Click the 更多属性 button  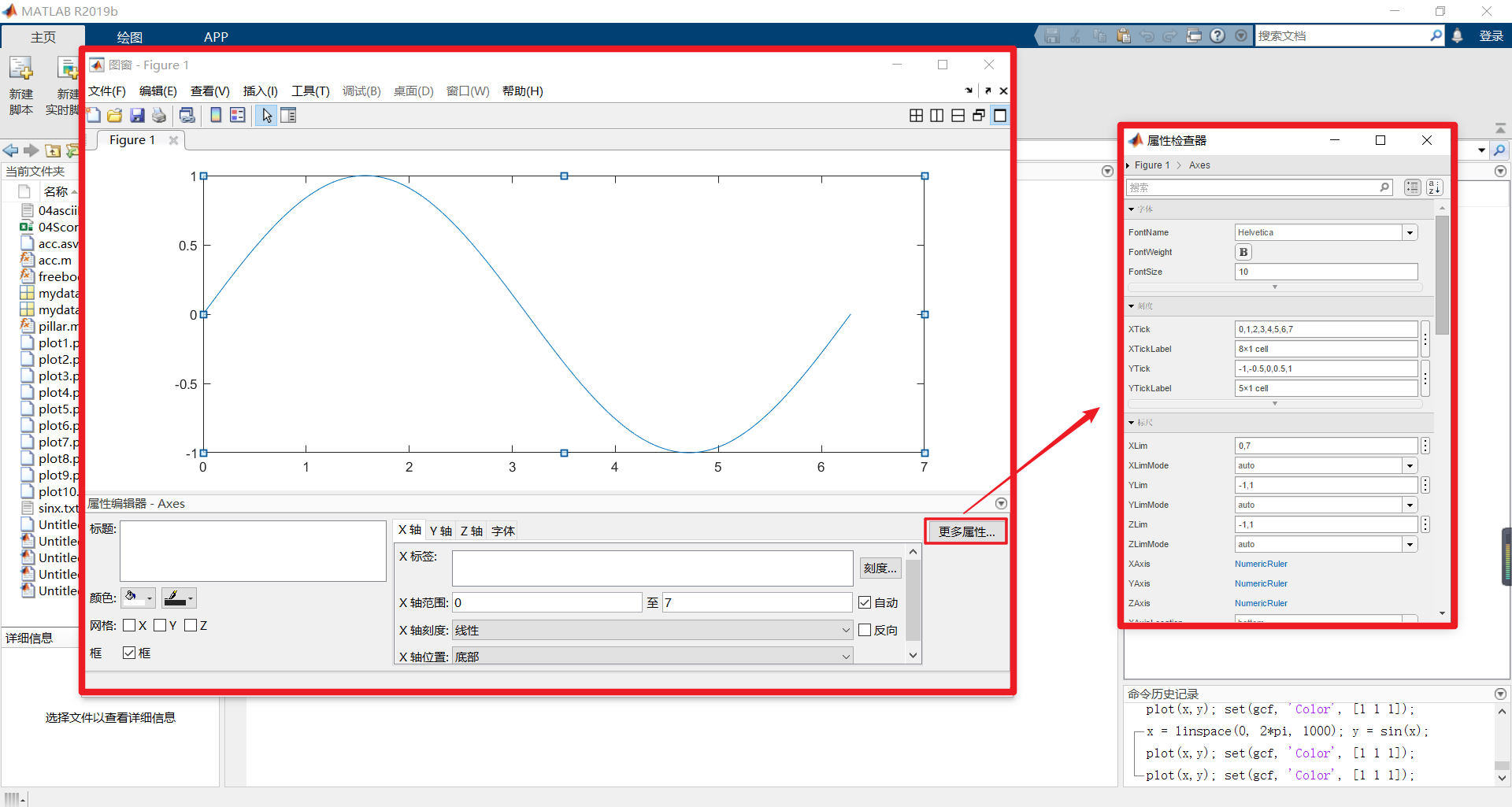[x=965, y=531]
